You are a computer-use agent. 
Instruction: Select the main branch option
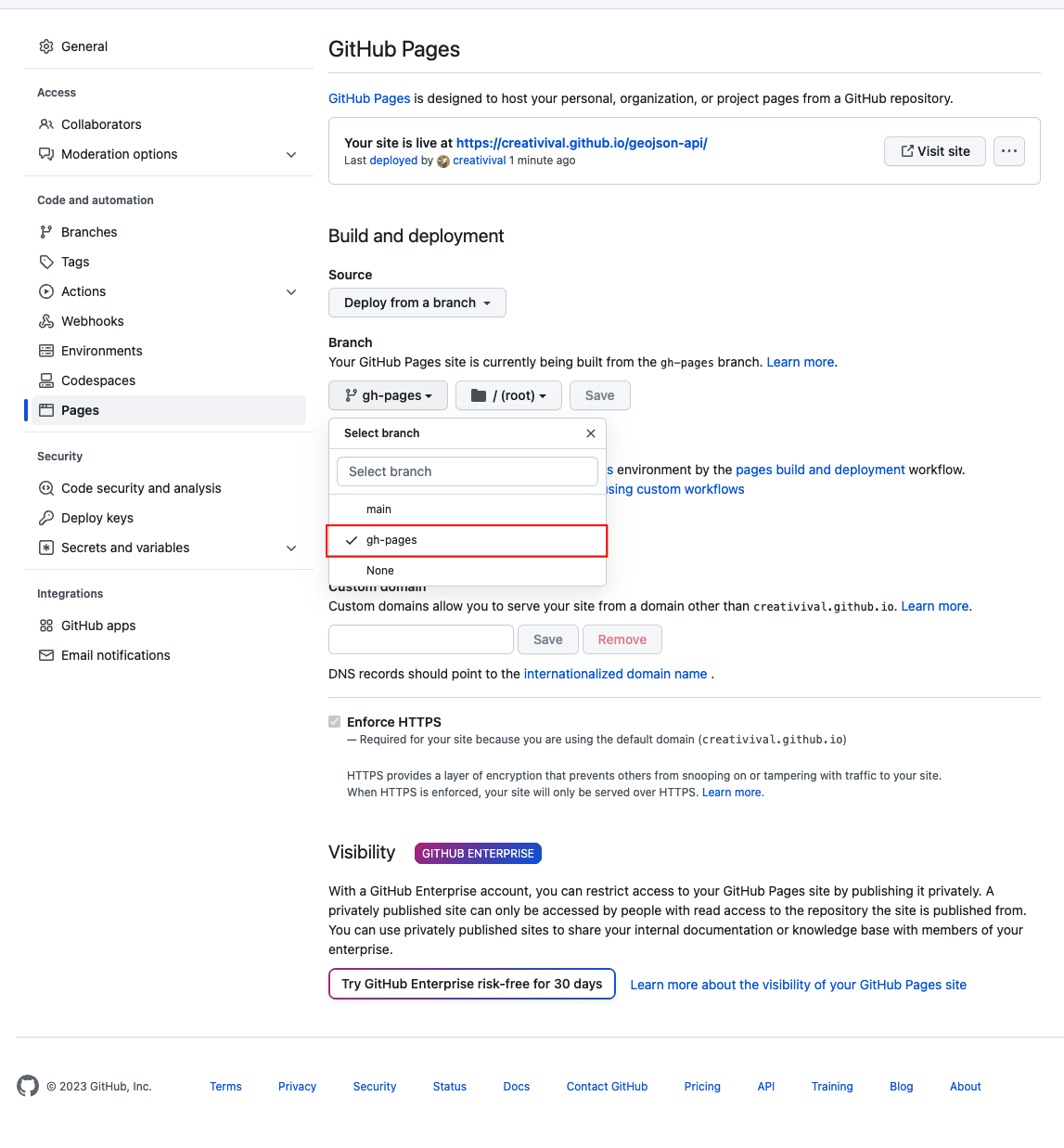click(x=379, y=510)
